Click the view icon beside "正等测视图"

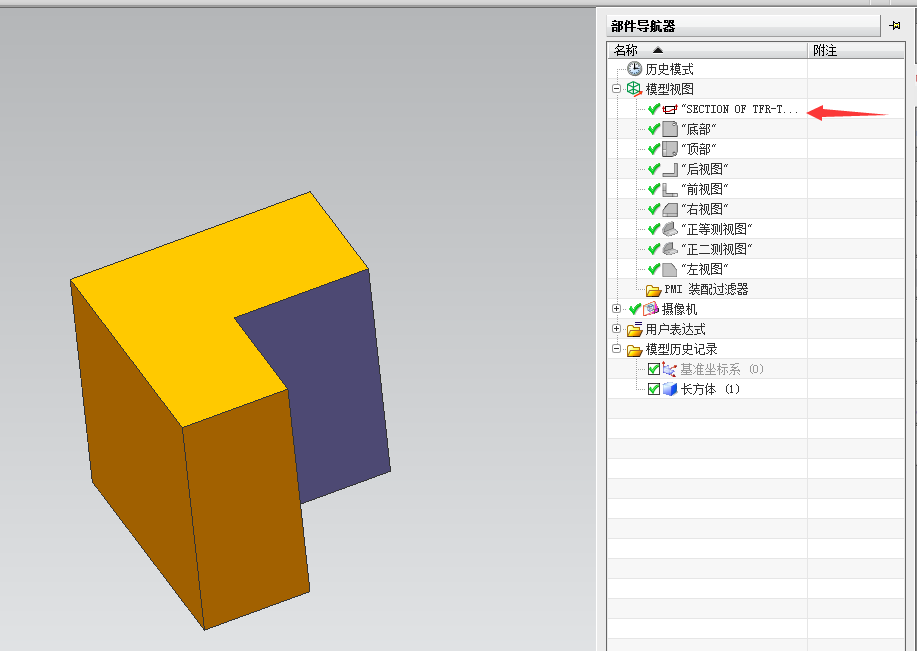(670, 229)
